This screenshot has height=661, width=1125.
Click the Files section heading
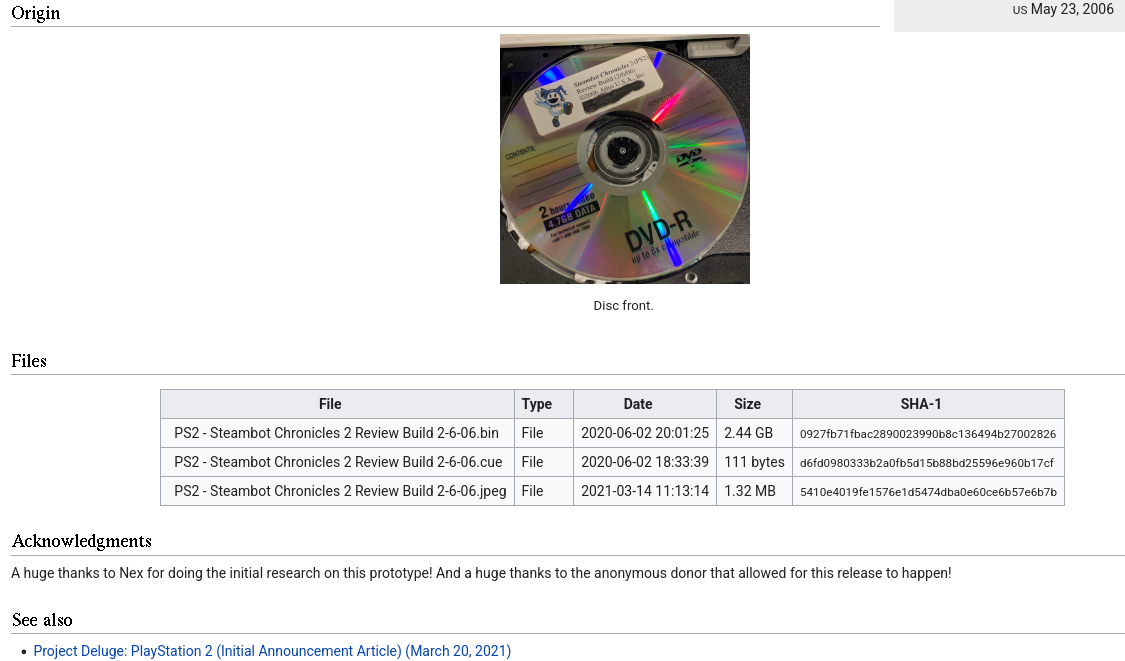coord(29,361)
